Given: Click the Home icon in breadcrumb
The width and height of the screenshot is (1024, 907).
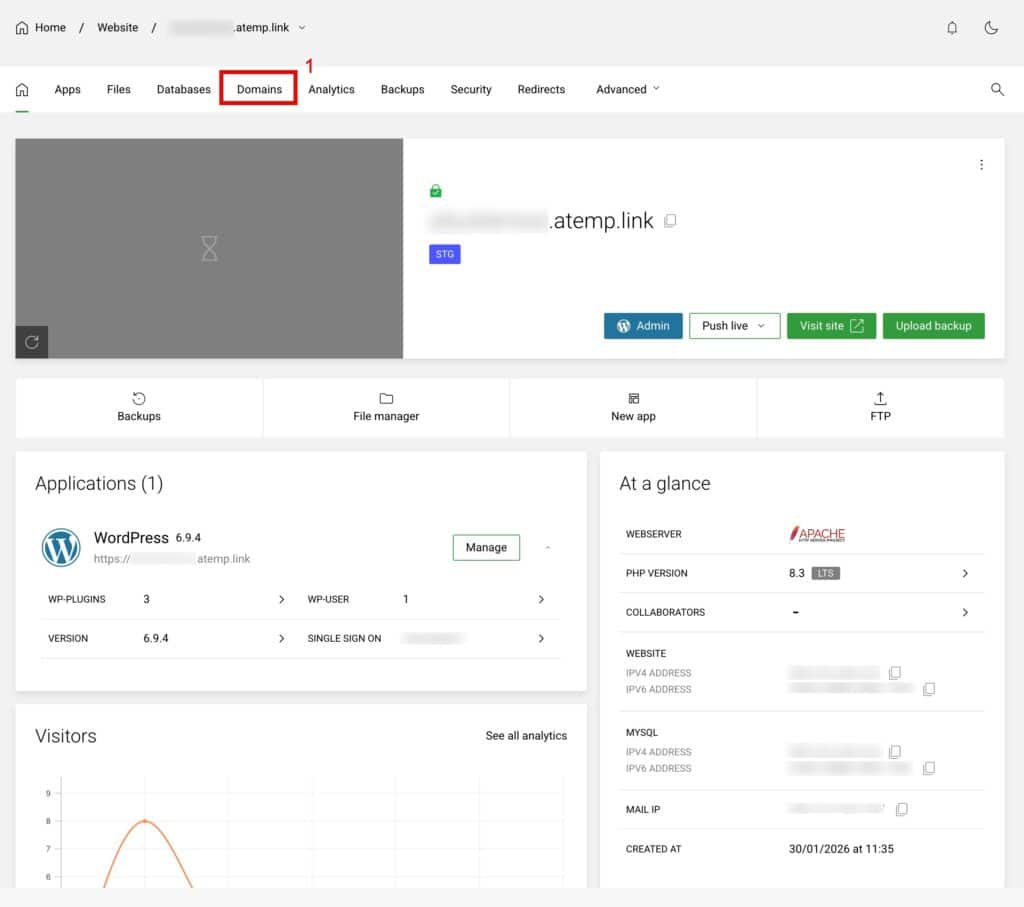Looking at the screenshot, I should click(x=22, y=27).
